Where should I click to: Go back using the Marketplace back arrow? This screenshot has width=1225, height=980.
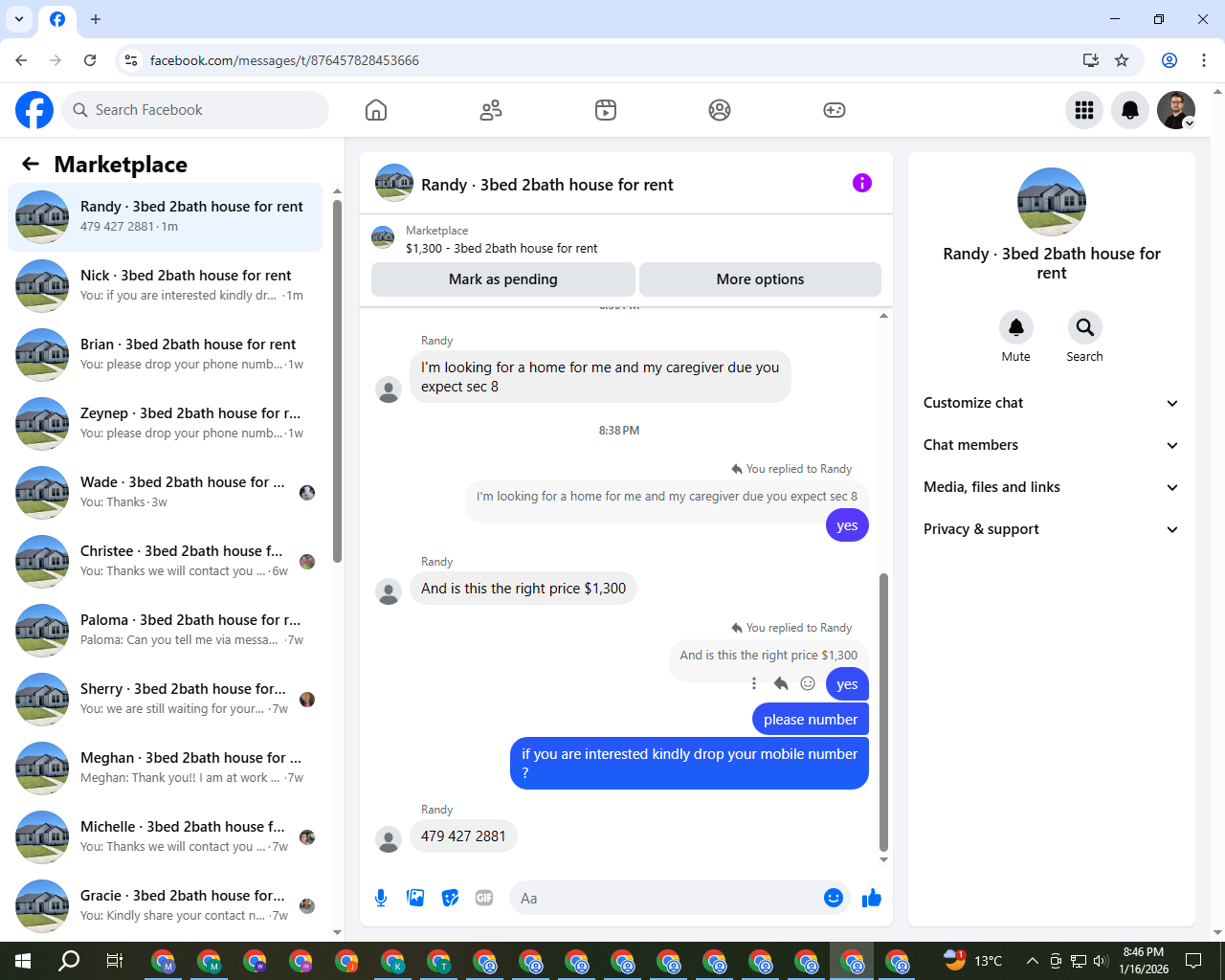coord(31,164)
